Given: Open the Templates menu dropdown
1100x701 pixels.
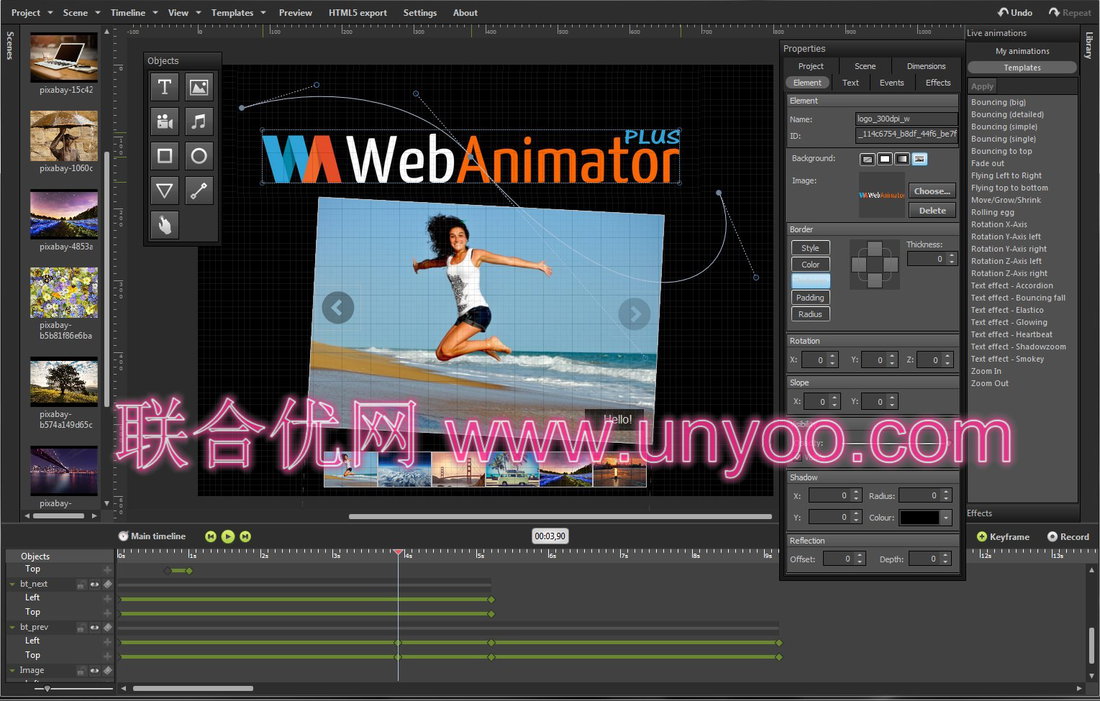Looking at the screenshot, I should coord(239,13).
